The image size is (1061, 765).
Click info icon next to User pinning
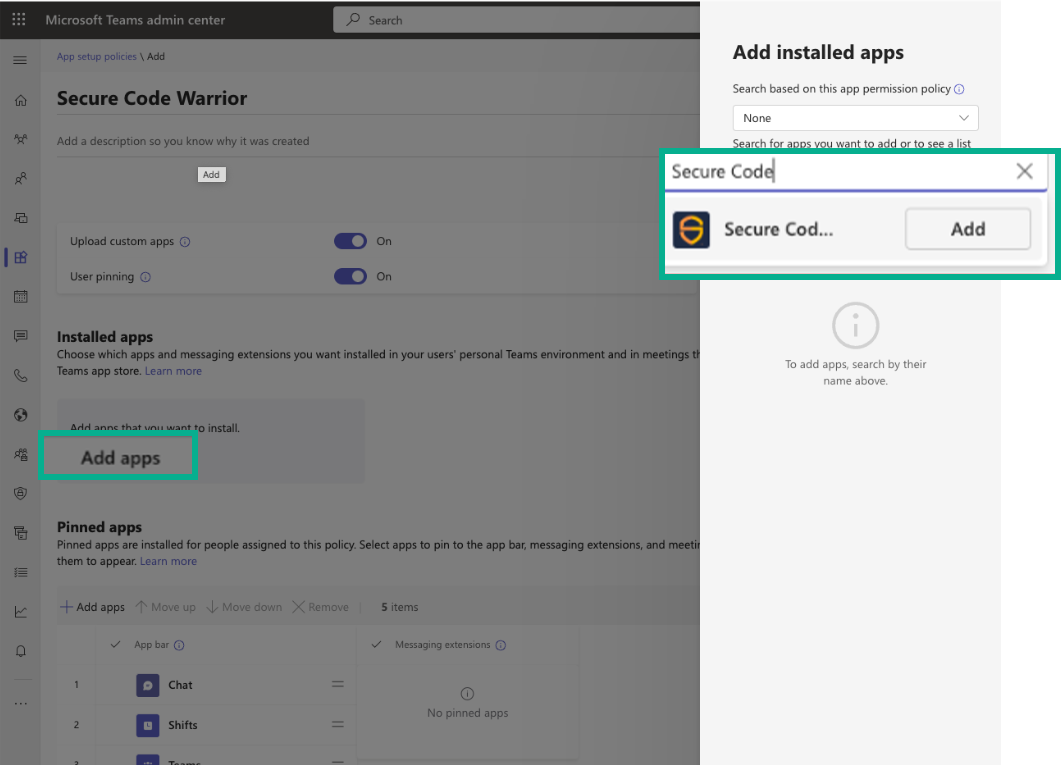[145, 277]
